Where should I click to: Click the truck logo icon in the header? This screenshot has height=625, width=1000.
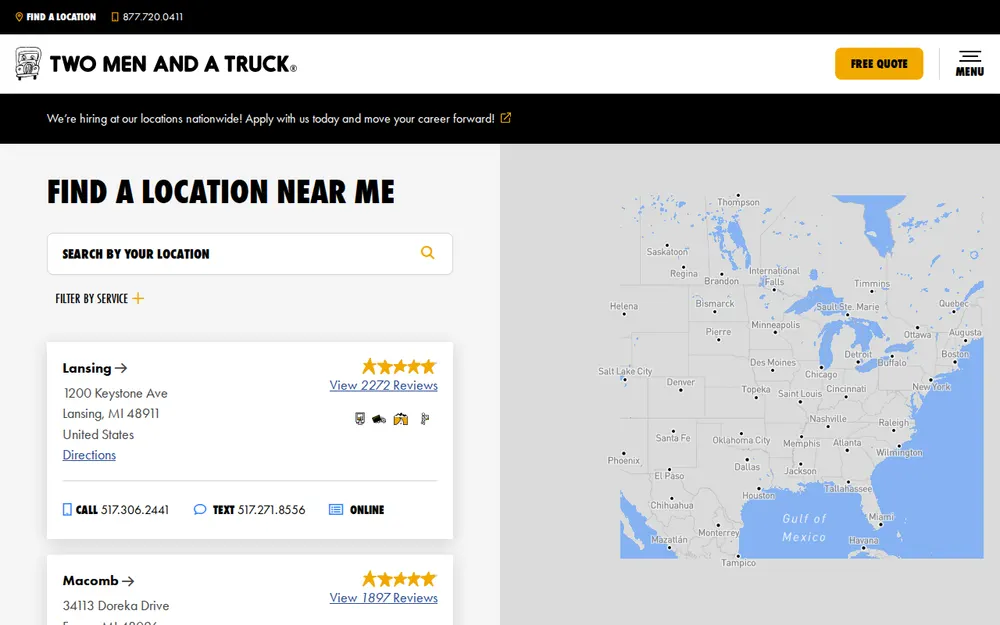click(x=28, y=64)
